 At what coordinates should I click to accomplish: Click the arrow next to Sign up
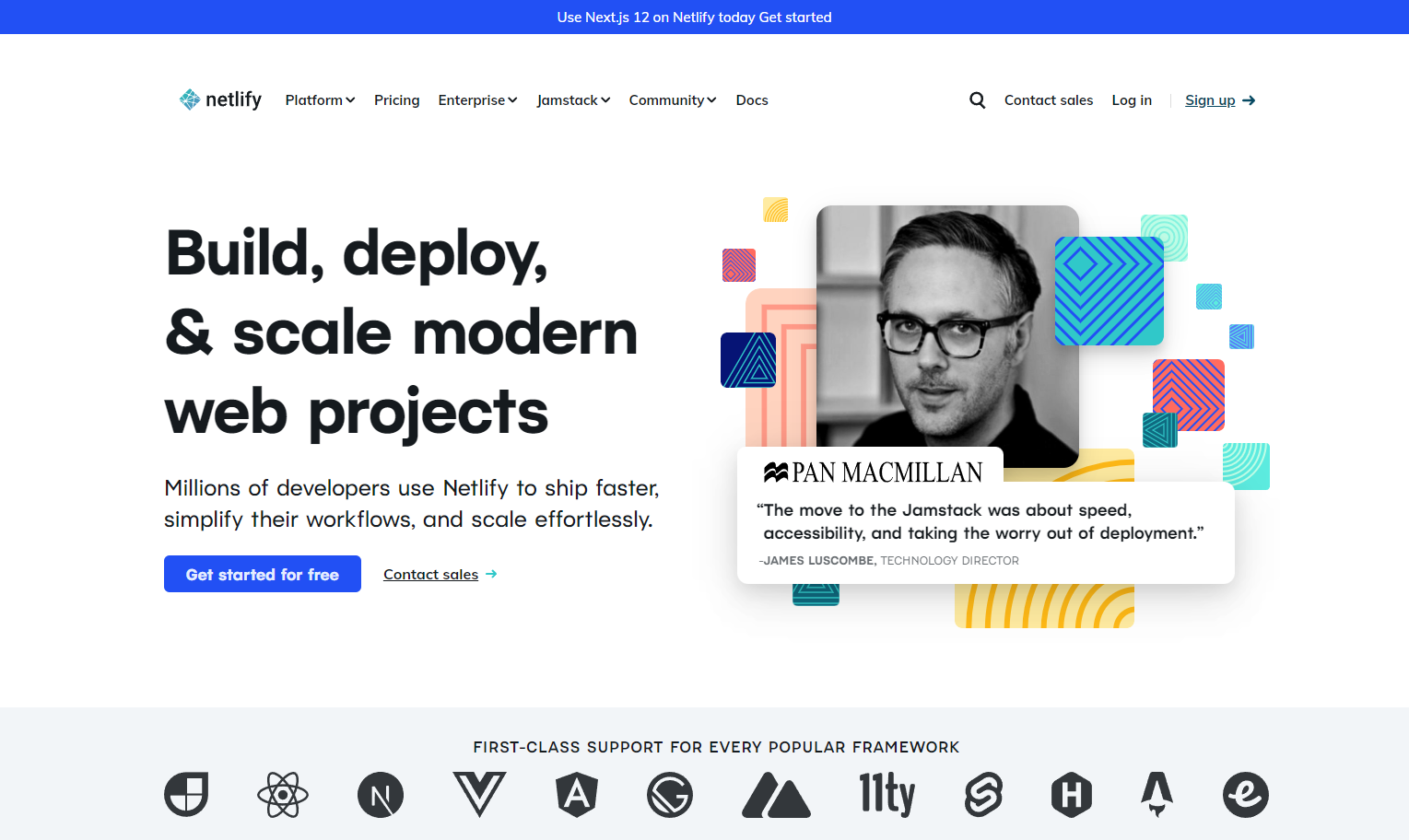pyautogui.click(x=1249, y=100)
